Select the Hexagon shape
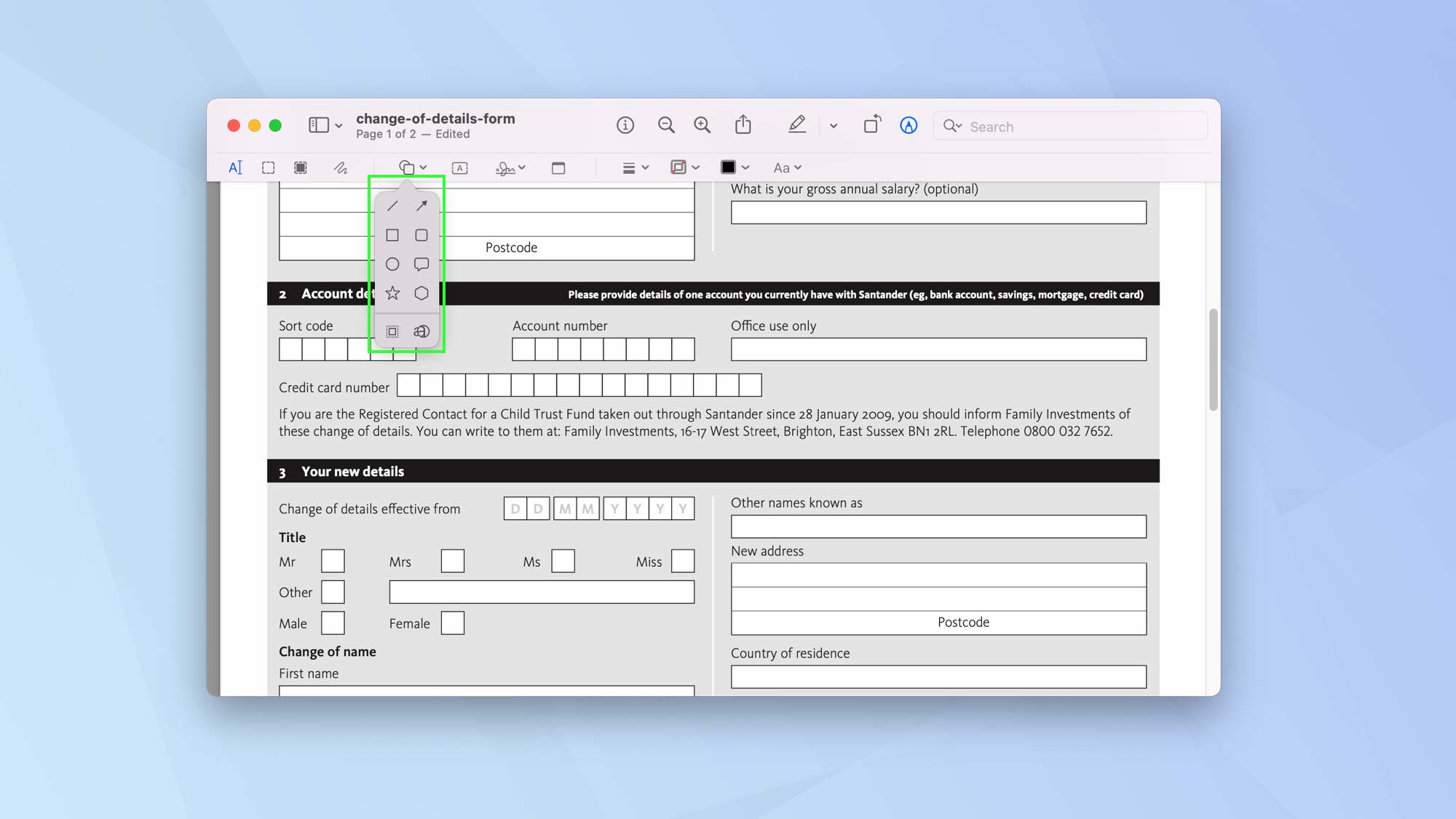This screenshot has width=1456, height=819. pos(422,293)
